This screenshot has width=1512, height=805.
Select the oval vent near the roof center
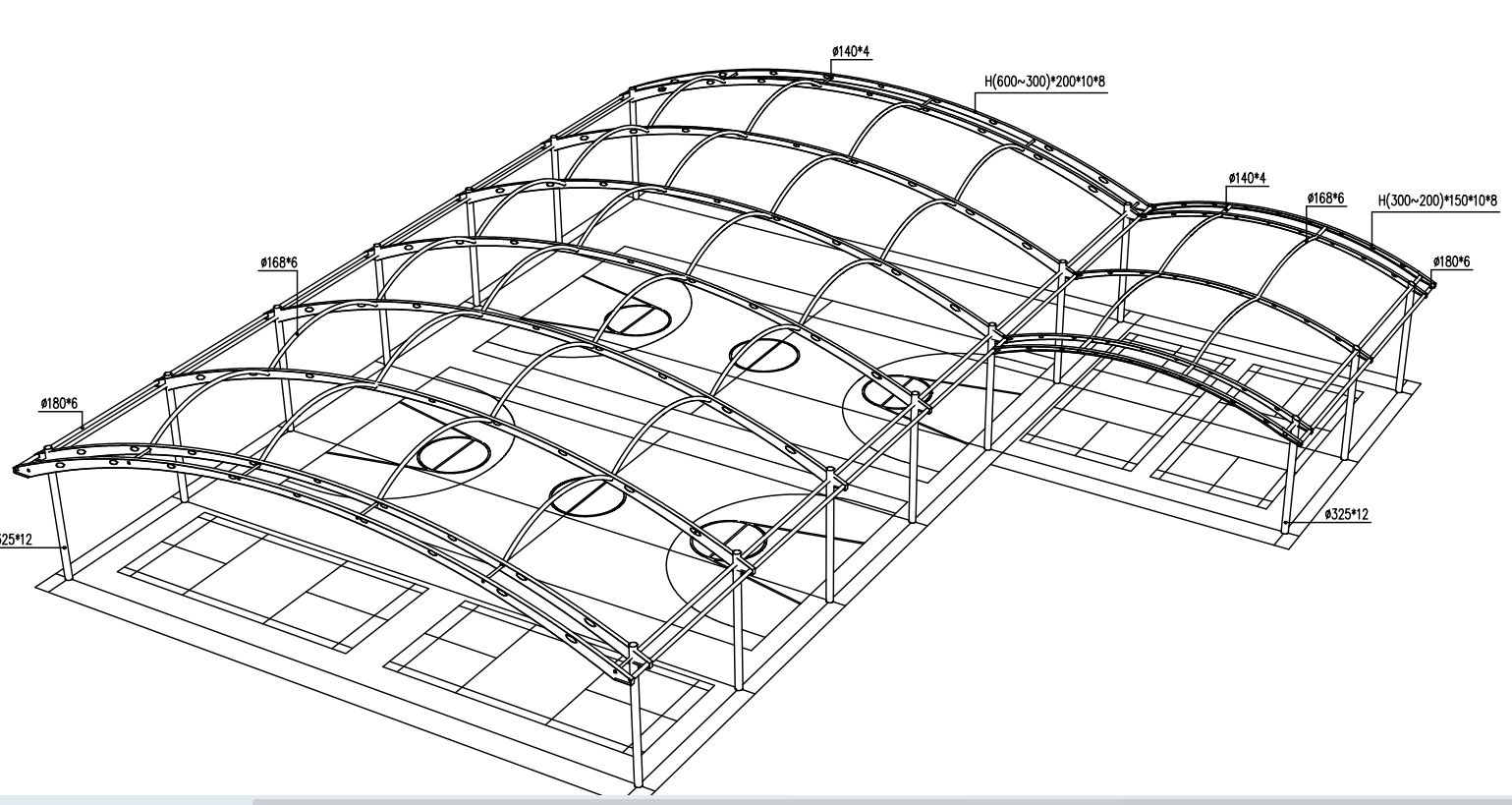tap(765, 354)
